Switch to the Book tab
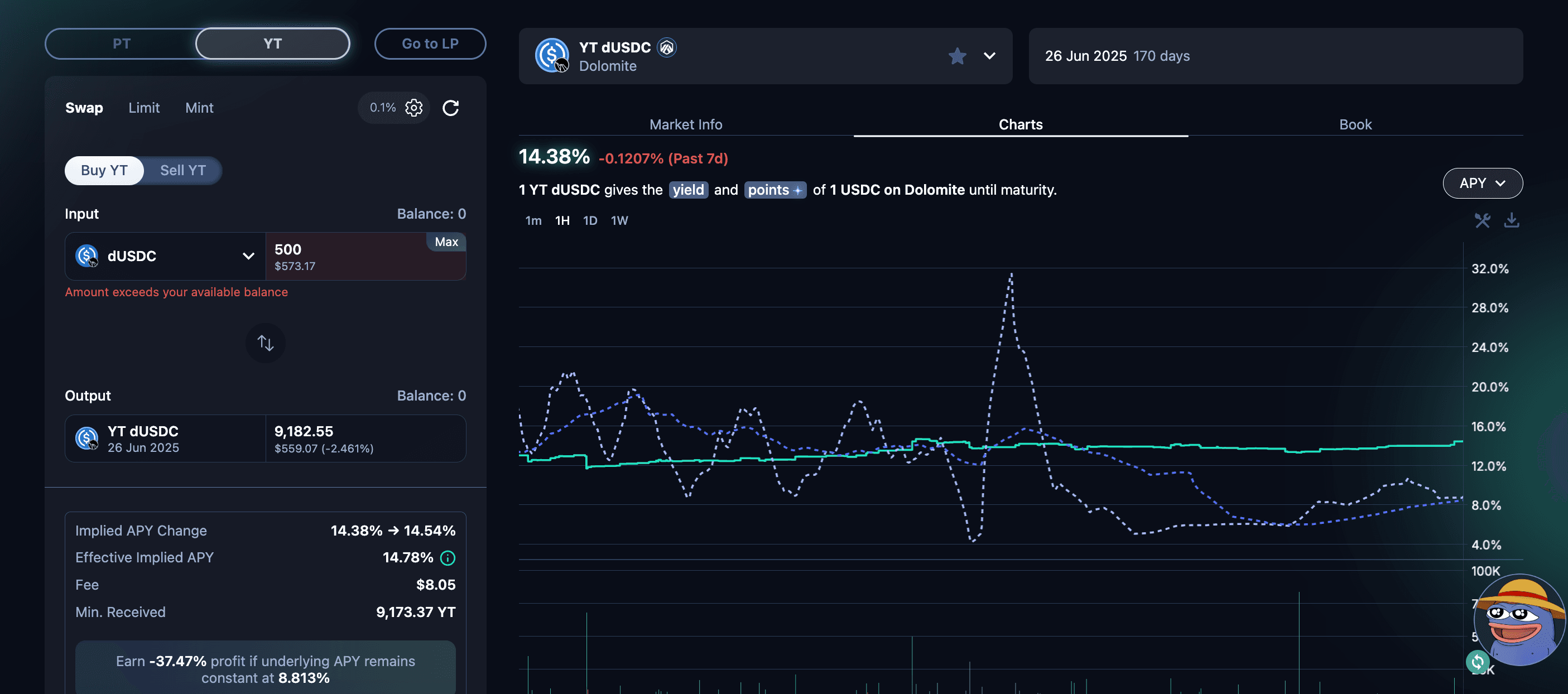Viewport: 1568px width, 694px height. pyautogui.click(x=1355, y=124)
